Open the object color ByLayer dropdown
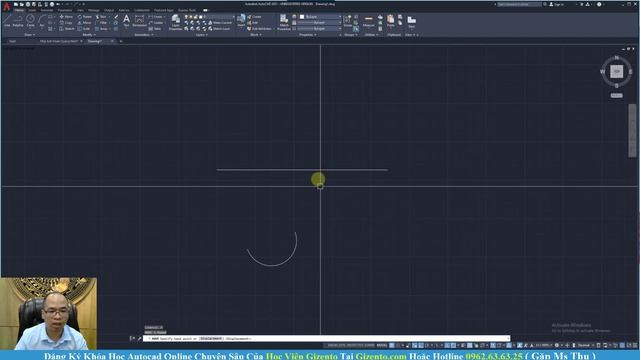This screenshot has width=640, height=360. pos(320,17)
